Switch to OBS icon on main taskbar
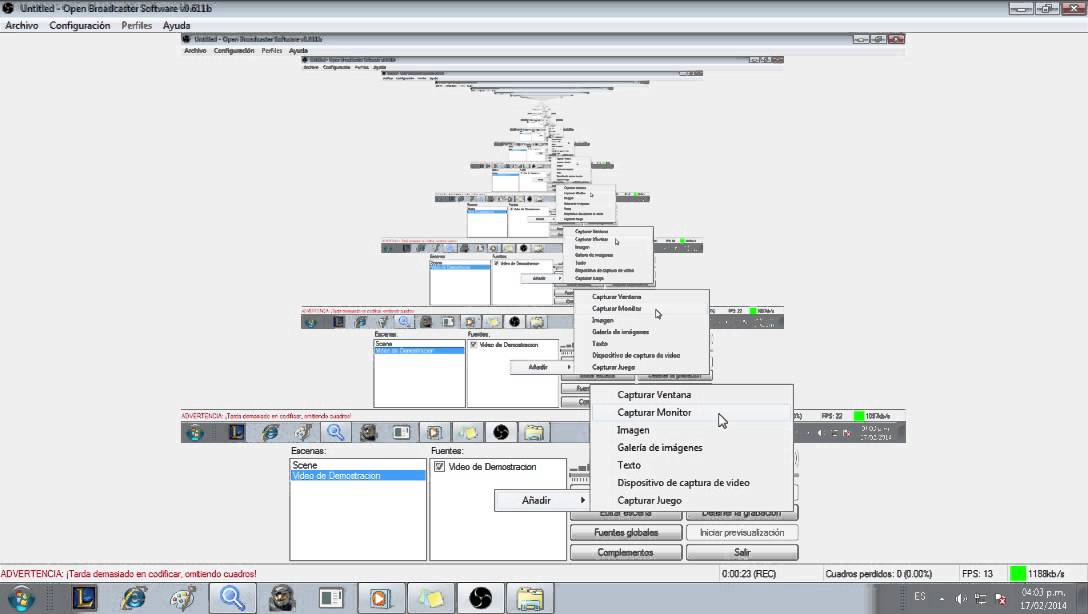The height and width of the screenshot is (614, 1088). 480,598
